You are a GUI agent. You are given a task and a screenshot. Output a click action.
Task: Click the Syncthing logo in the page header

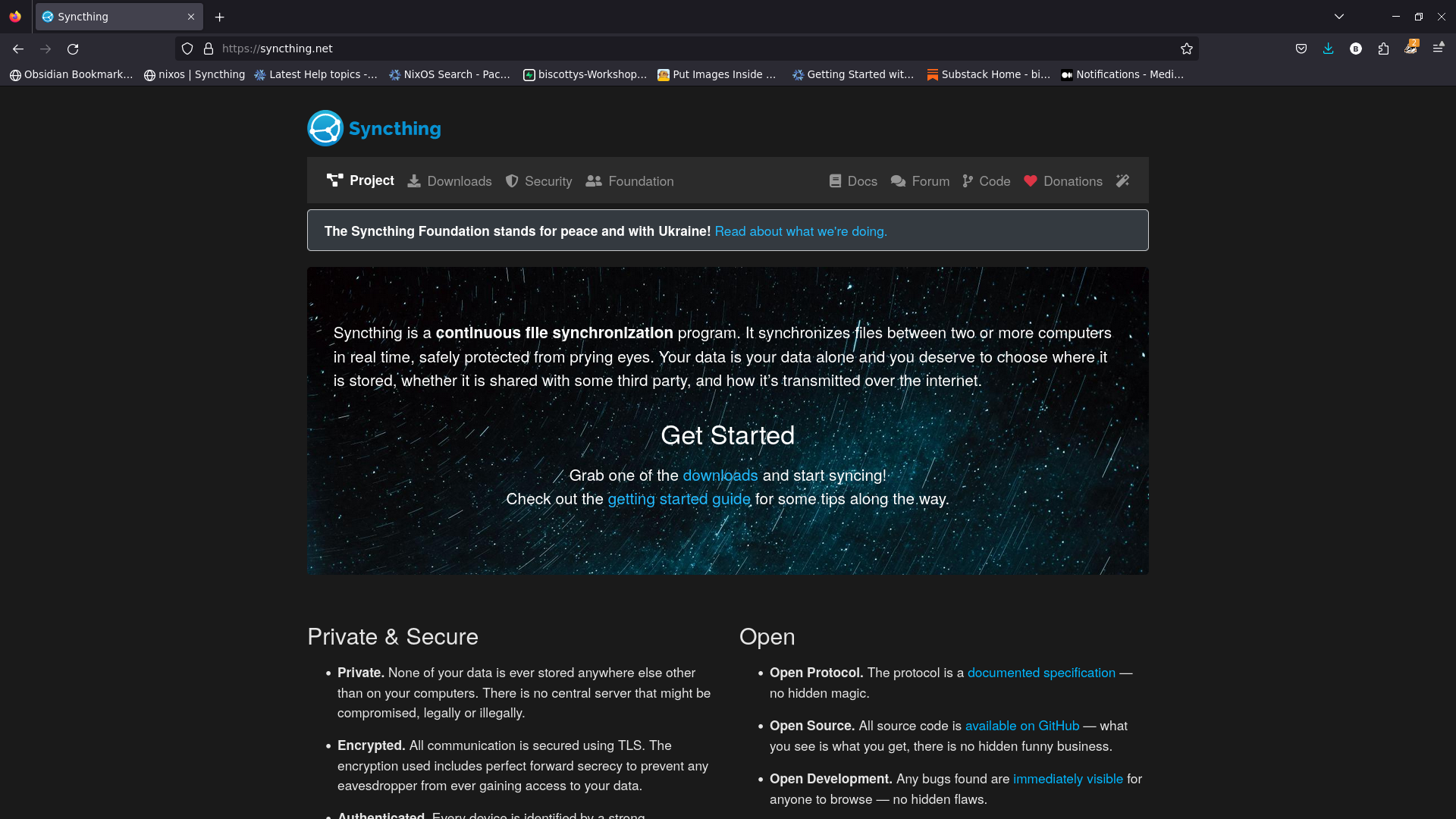[375, 128]
